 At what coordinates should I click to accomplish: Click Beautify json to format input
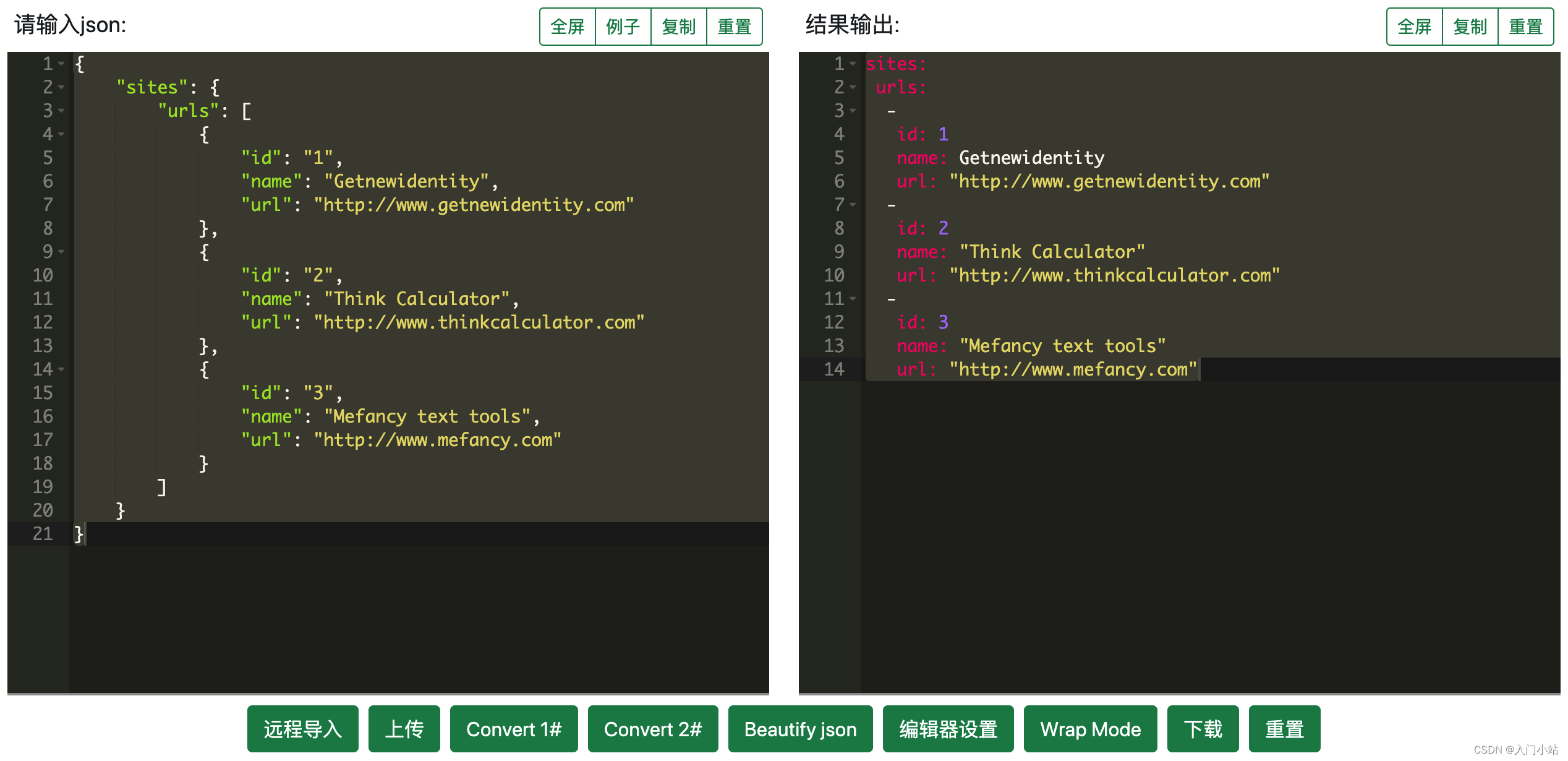pos(800,729)
